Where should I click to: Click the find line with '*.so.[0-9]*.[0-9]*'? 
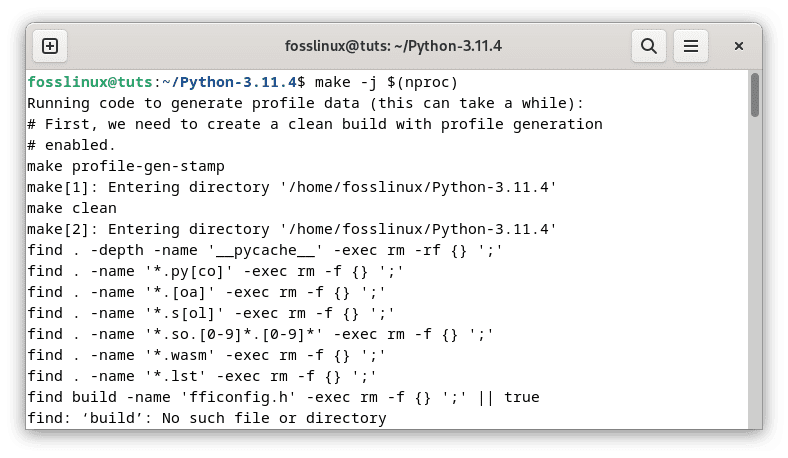(260, 334)
